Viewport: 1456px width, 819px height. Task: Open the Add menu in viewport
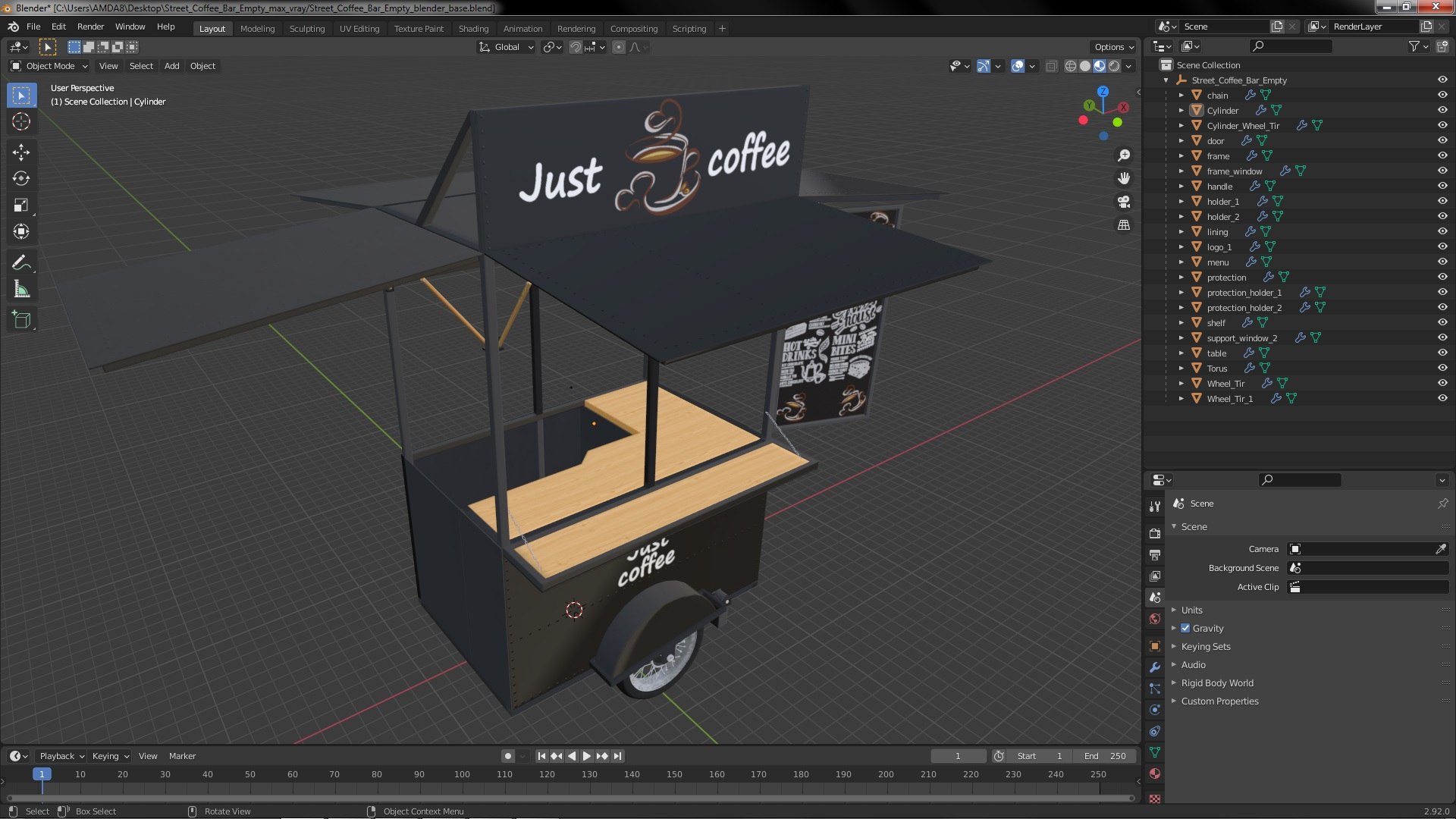(172, 66)
